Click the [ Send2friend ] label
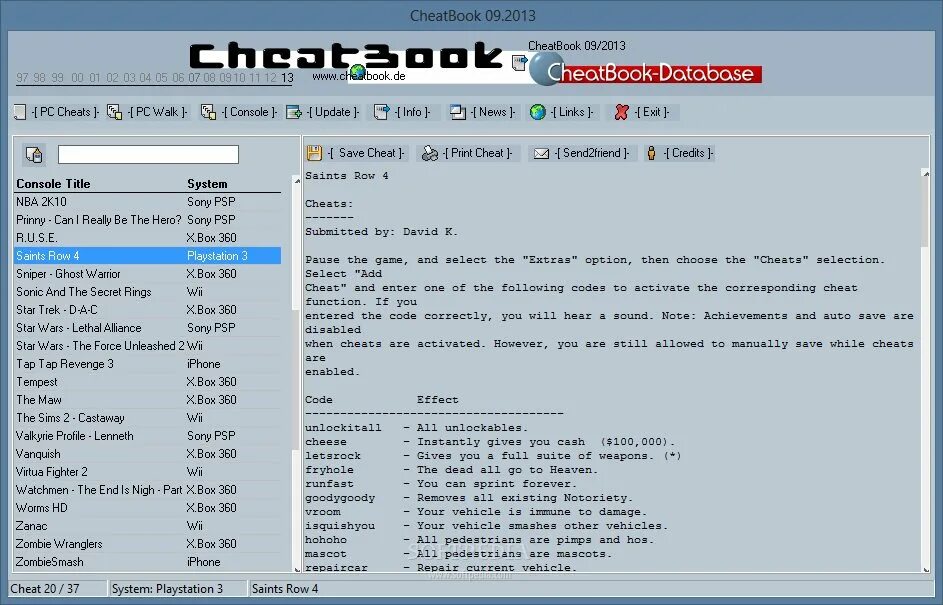 pos(591,153)
